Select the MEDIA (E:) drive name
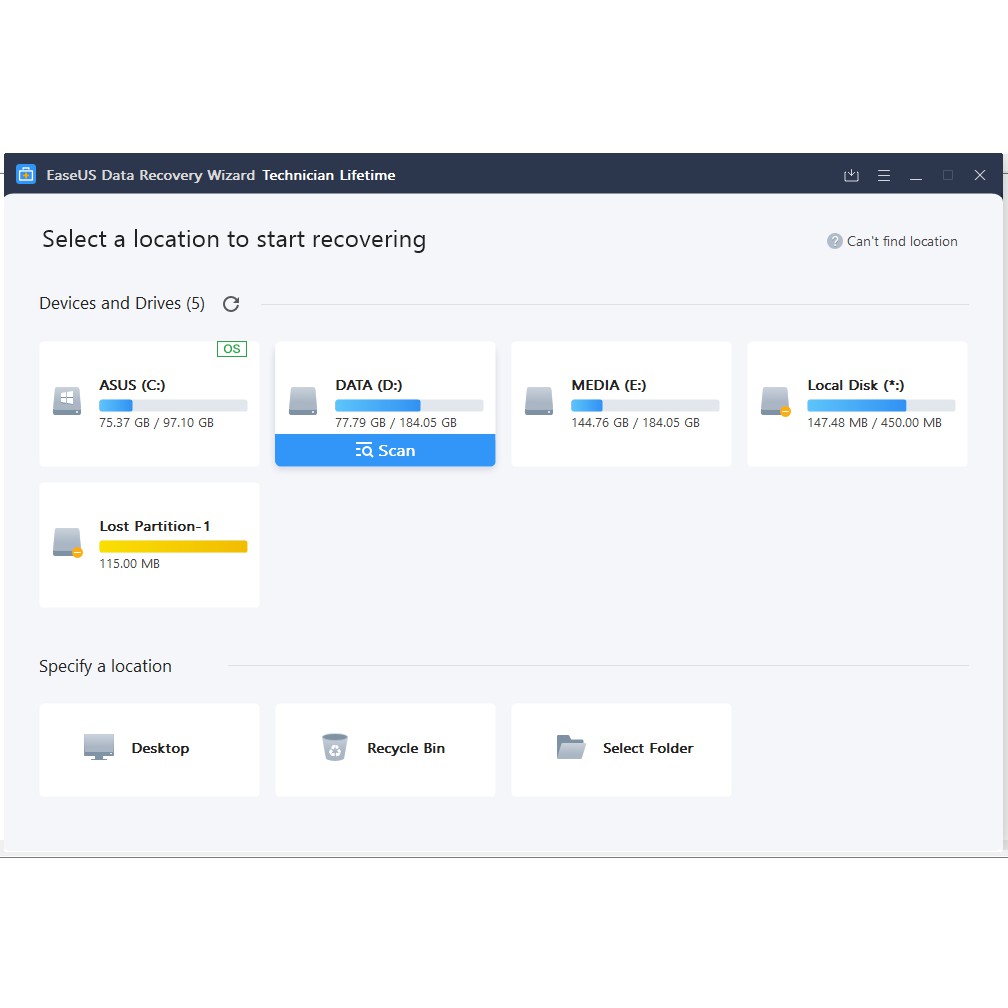The height and width of the screenshot is (1008, 1008). coord(609,385)
